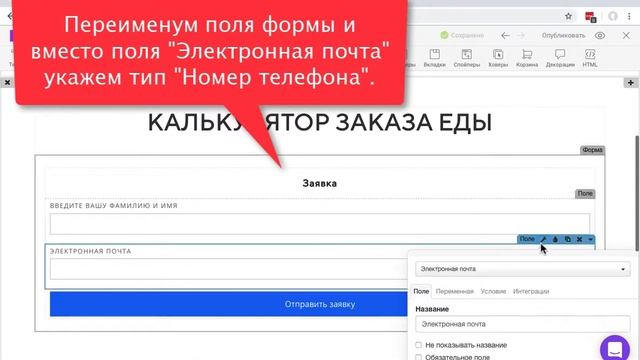Bookmark this page with the star icon
The width and height of the screenshot is (640, 360).
coord(568,16)
